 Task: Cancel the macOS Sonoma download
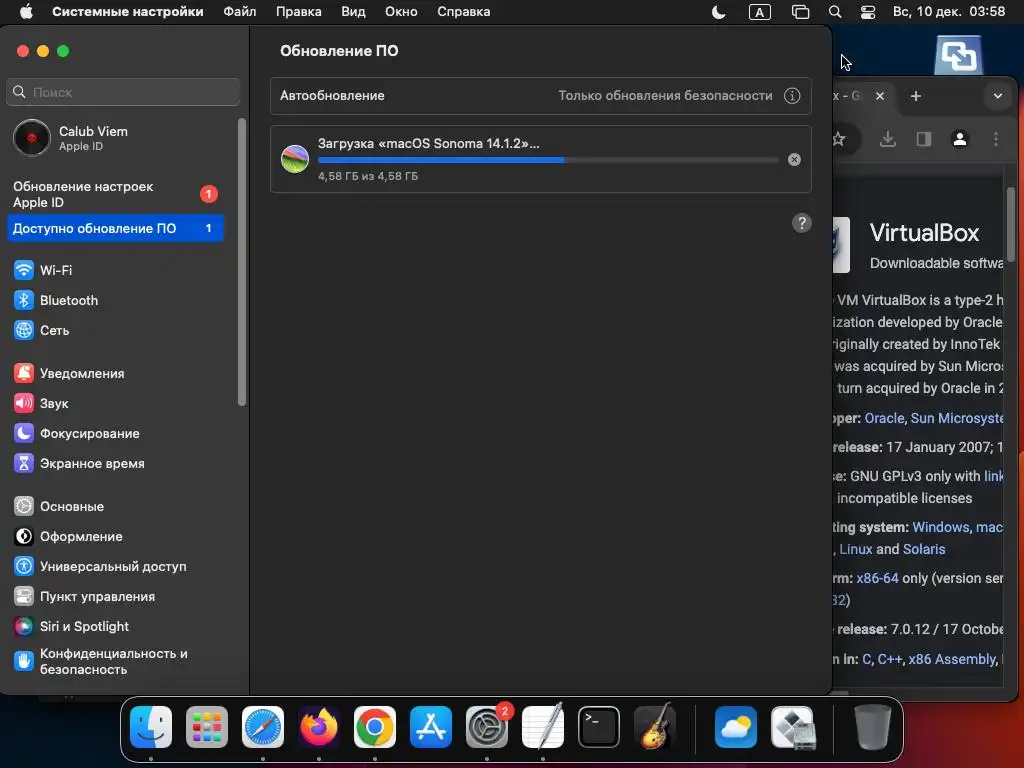coord(794,159)
